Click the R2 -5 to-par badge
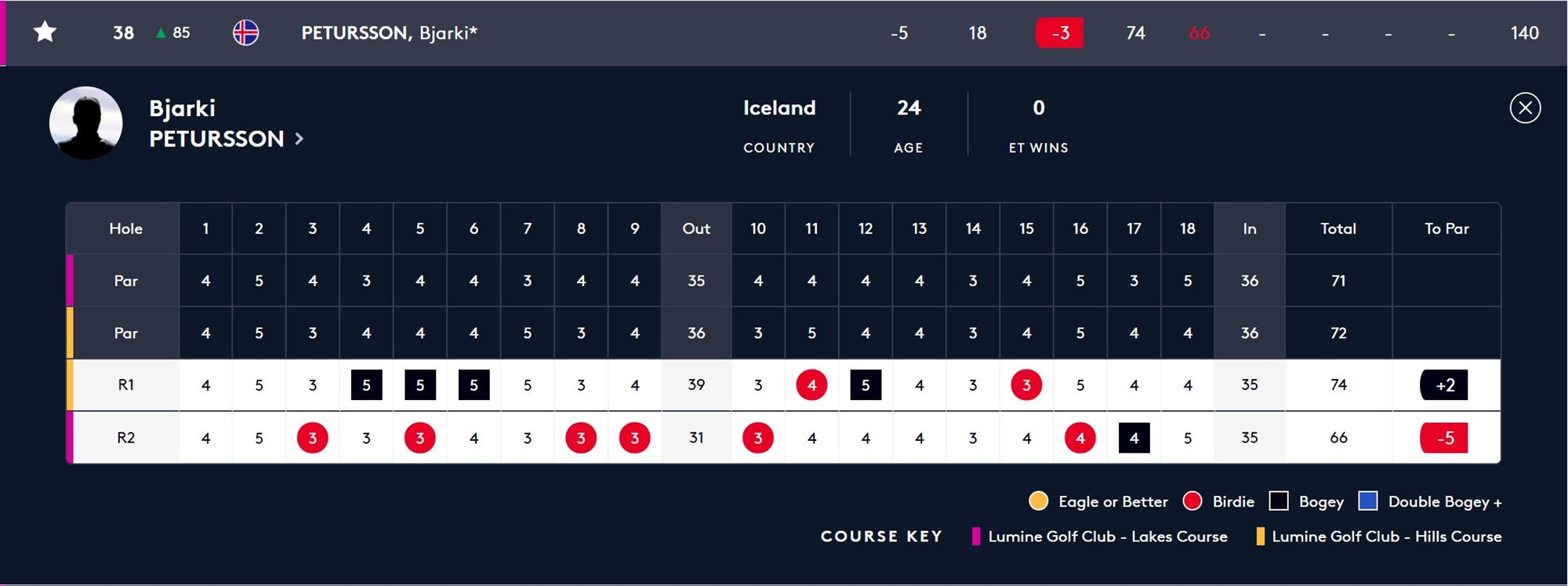Image resolution: width=1568 pixels, height=586 pixels. (x=1444, y=438)
